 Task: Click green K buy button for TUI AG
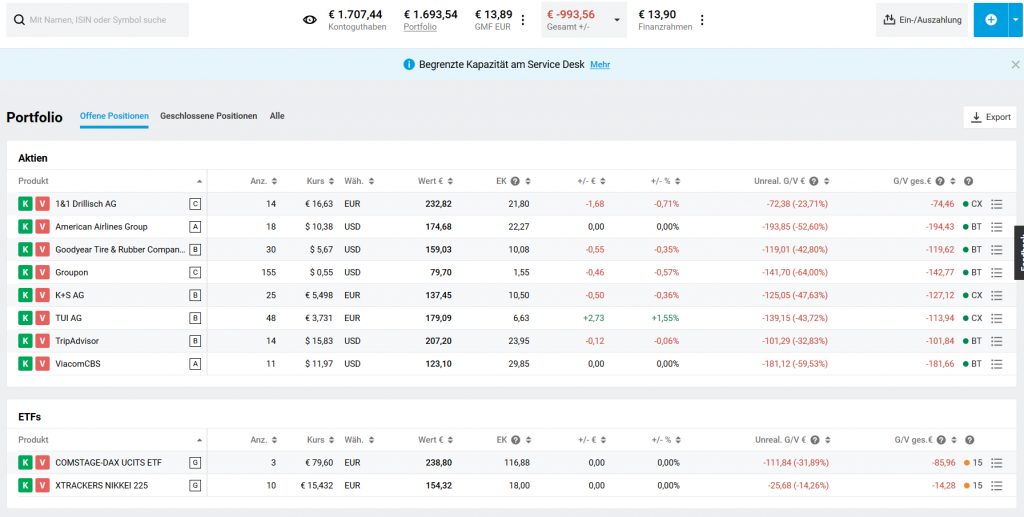tap(25, 318)
